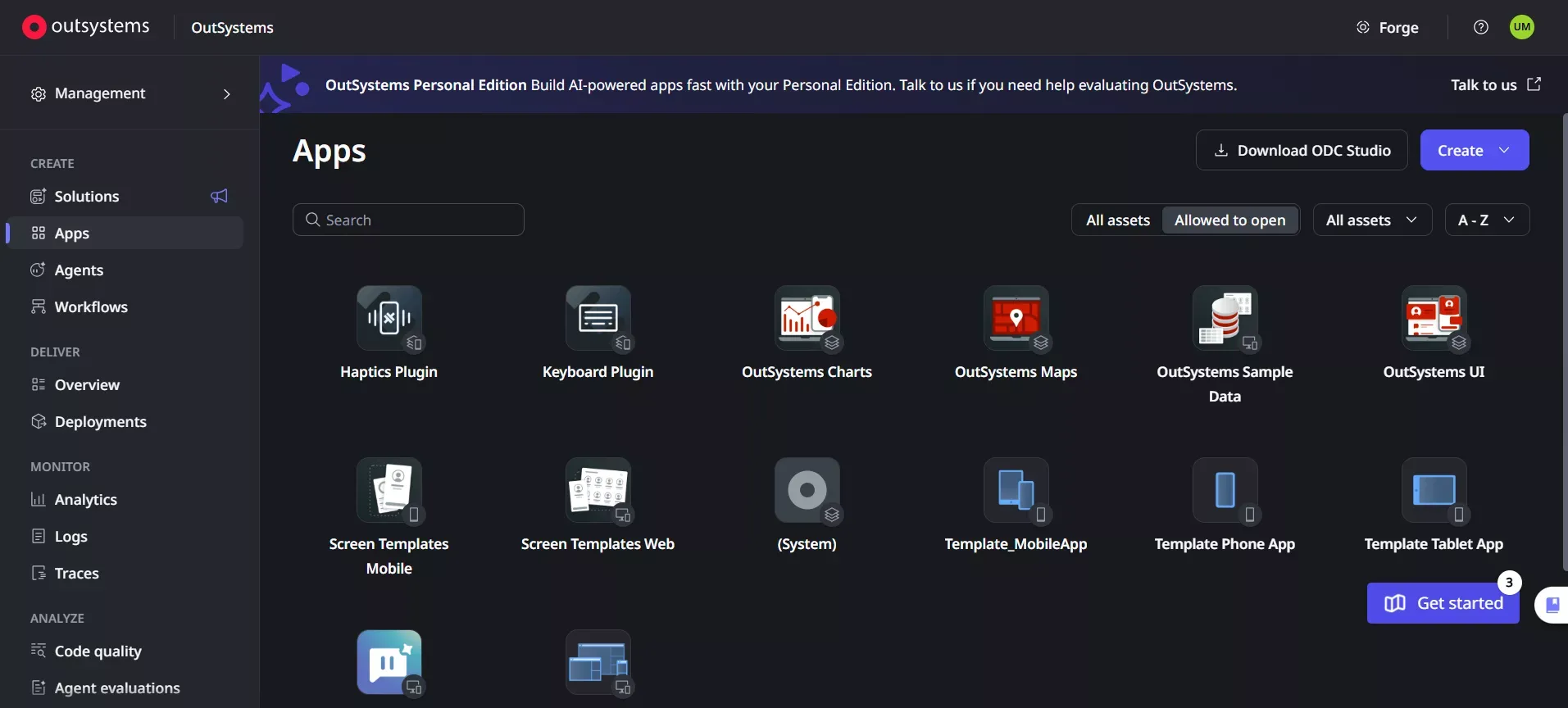Screen dimensions: 1568x708
Task: Open the help question mark icon
Action: tap(1481, 27)
